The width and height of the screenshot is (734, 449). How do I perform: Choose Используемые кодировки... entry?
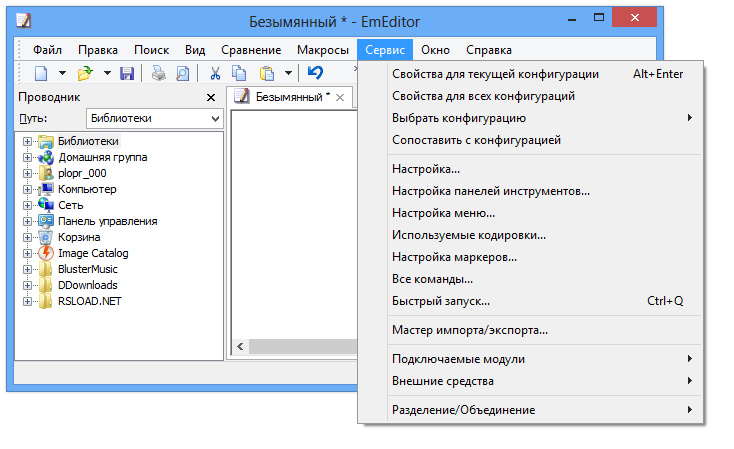(531, 235)
